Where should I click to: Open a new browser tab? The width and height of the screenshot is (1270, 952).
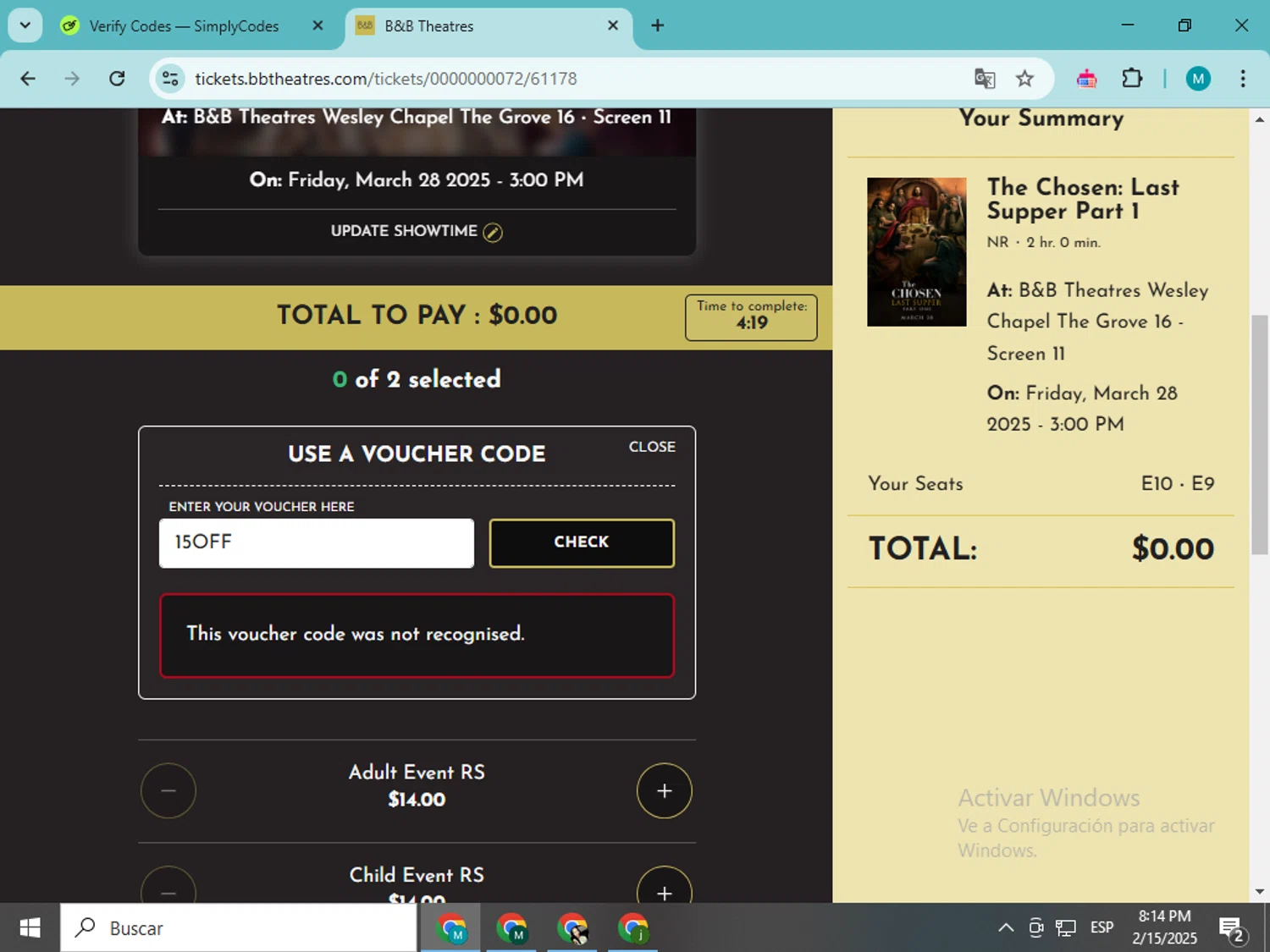tap(657, 25)
